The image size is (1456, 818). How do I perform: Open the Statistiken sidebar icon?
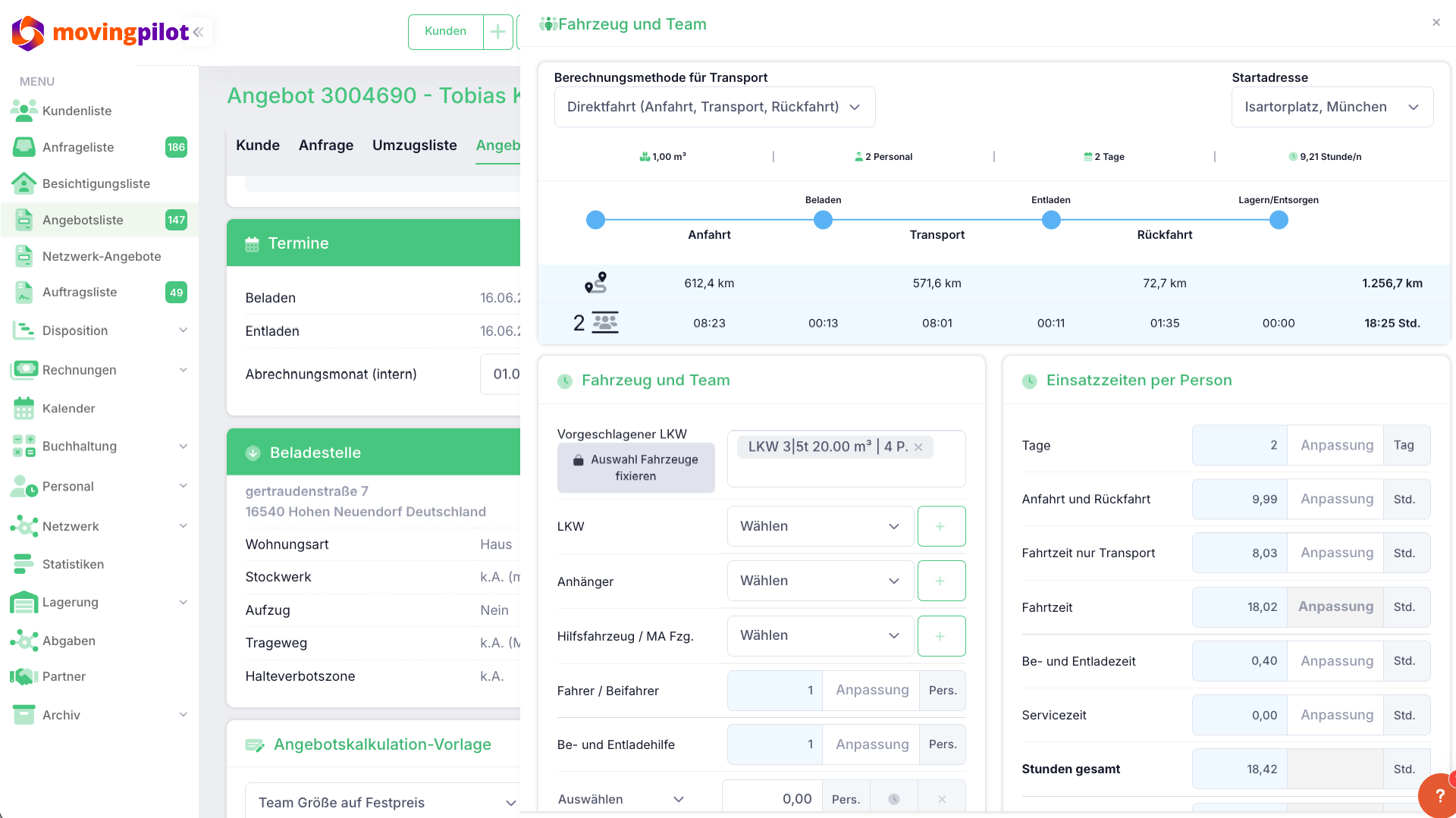pyautogui.click(x=24, y=564)
